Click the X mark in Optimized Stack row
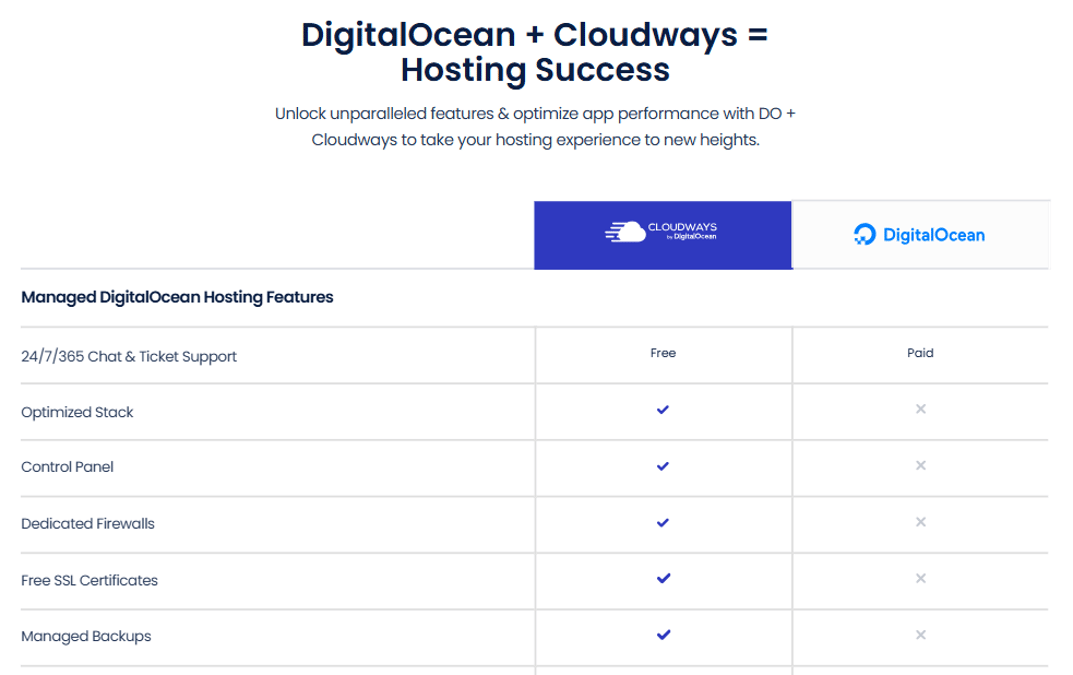The image size is (1073, 675). click(921, 411)
